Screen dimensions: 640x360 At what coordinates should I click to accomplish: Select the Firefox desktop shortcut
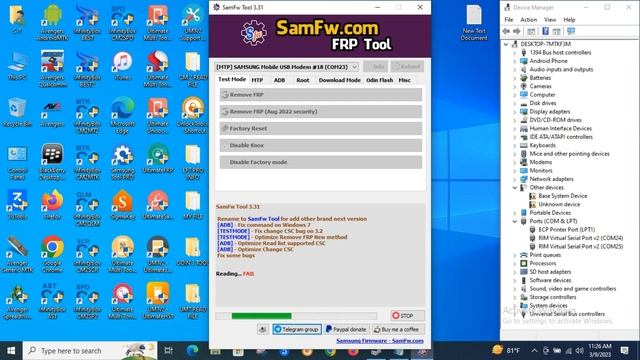click(52, 204)
